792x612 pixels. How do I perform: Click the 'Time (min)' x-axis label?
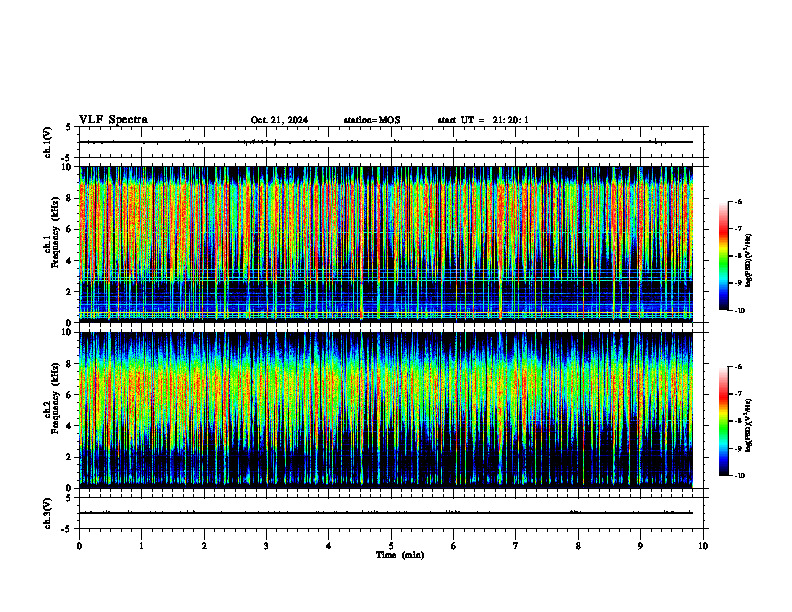coord(400,555)
